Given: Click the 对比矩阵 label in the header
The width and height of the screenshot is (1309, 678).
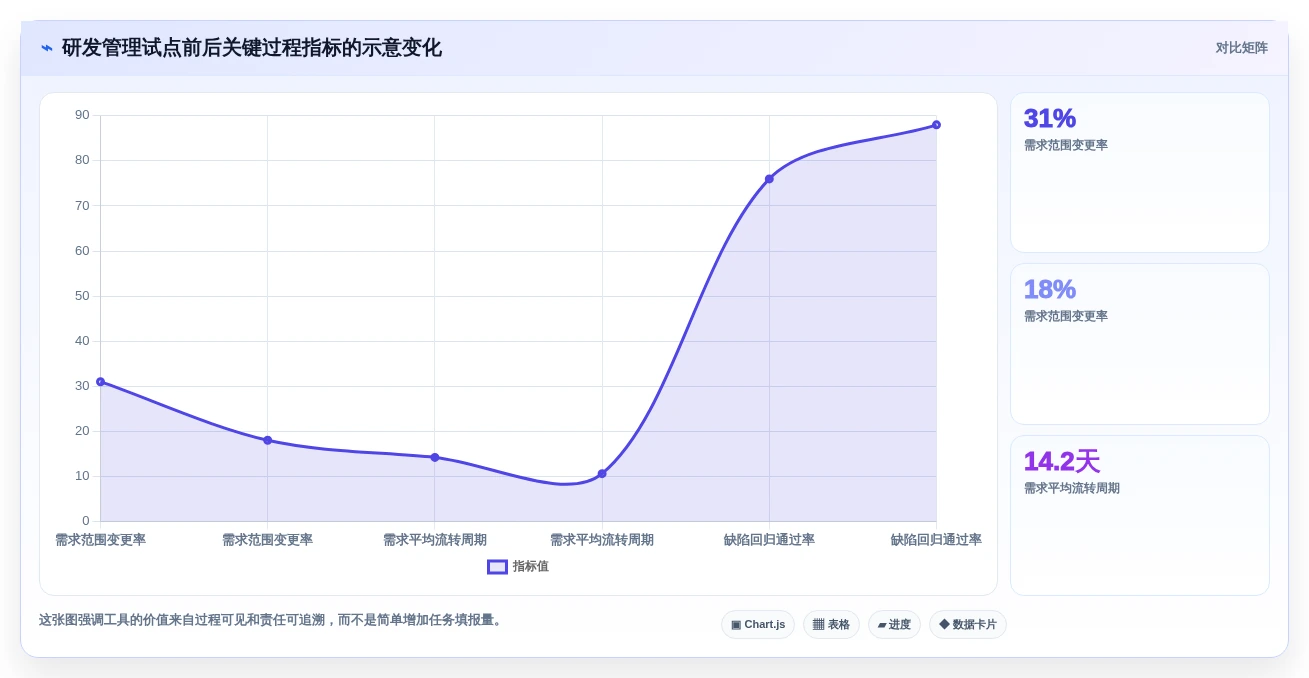Looking at the screenshot, I should tap(1242, 48).
